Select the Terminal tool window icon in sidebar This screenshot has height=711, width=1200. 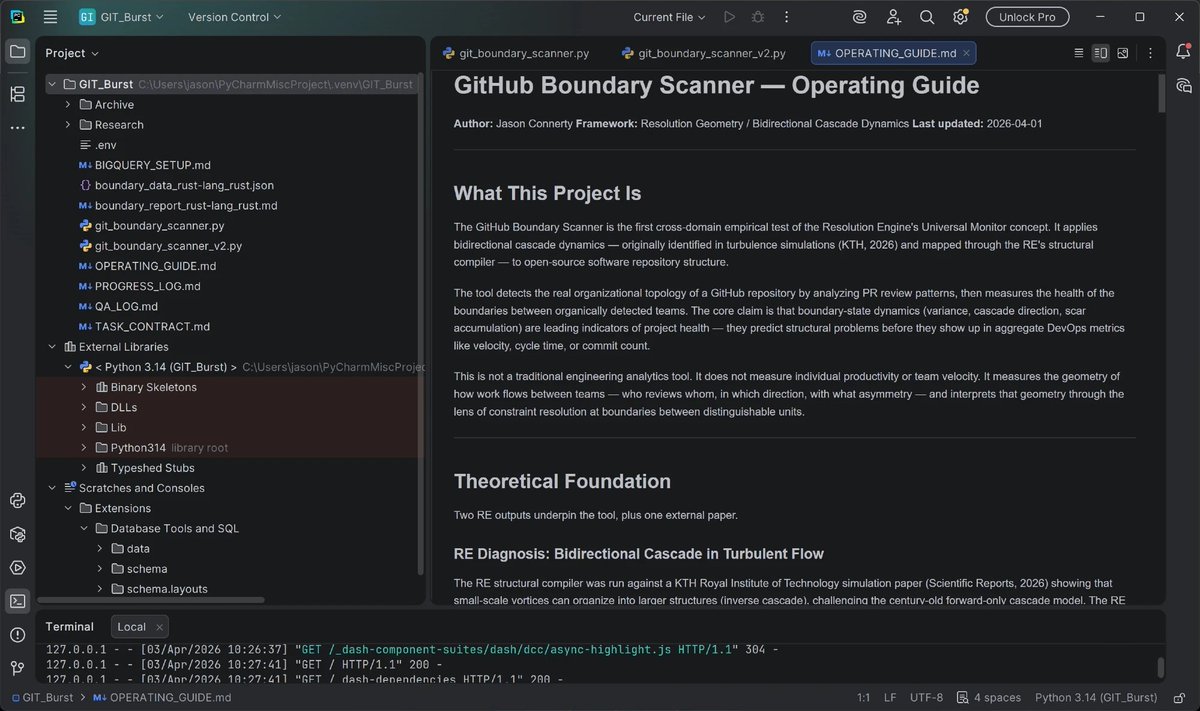17,601
